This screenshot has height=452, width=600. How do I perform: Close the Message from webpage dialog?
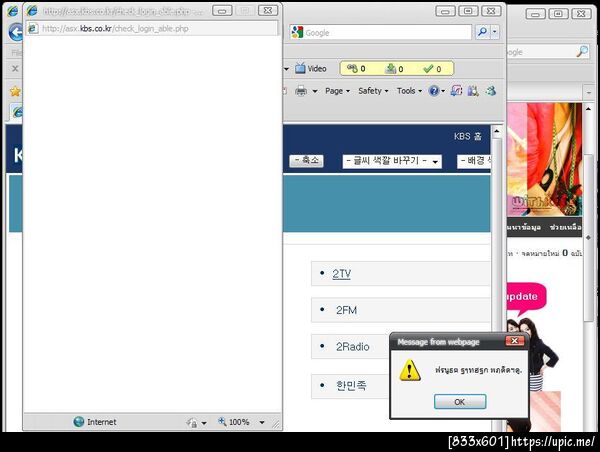click(515, 341)
